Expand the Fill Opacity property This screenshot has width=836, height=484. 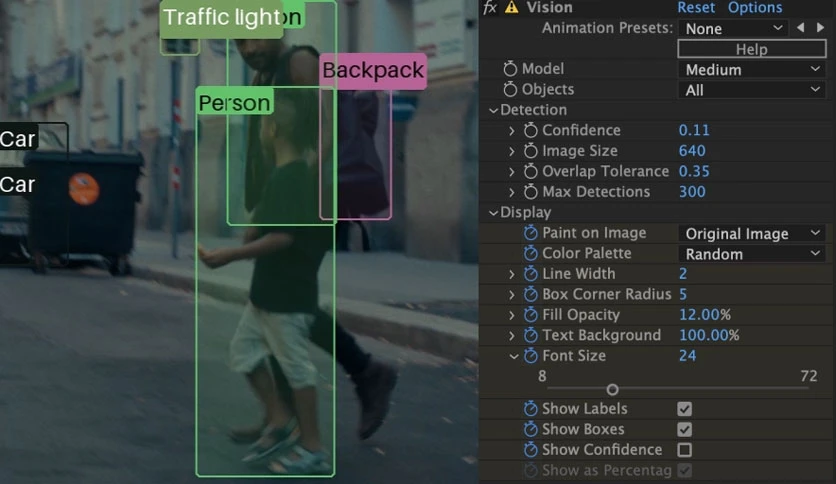(x=512, y=315)
